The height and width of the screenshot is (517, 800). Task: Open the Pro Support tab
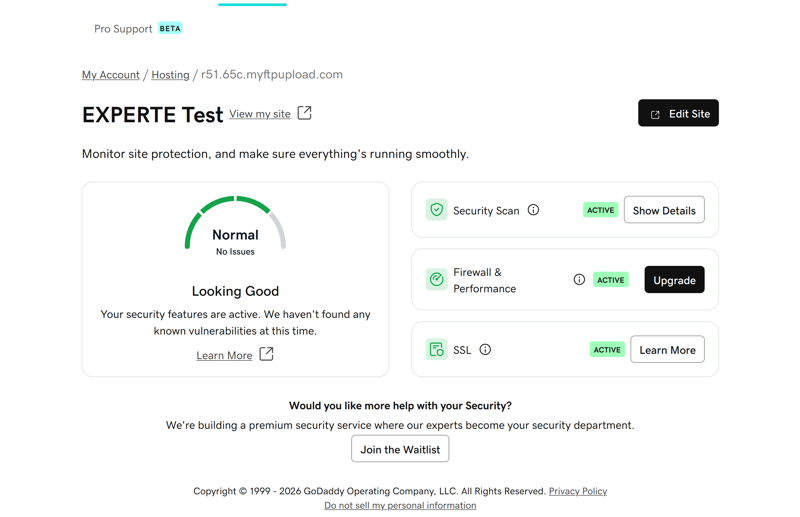123,29
